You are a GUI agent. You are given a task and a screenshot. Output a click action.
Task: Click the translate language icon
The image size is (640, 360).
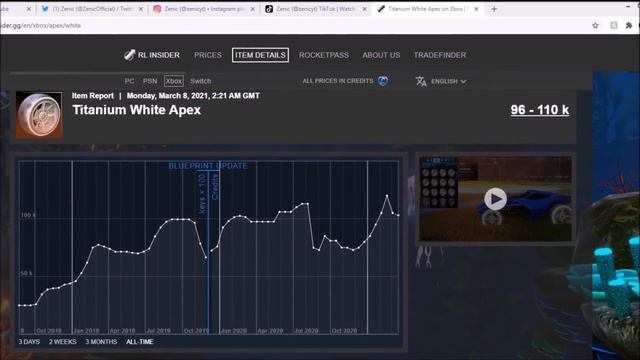point(421,82)
